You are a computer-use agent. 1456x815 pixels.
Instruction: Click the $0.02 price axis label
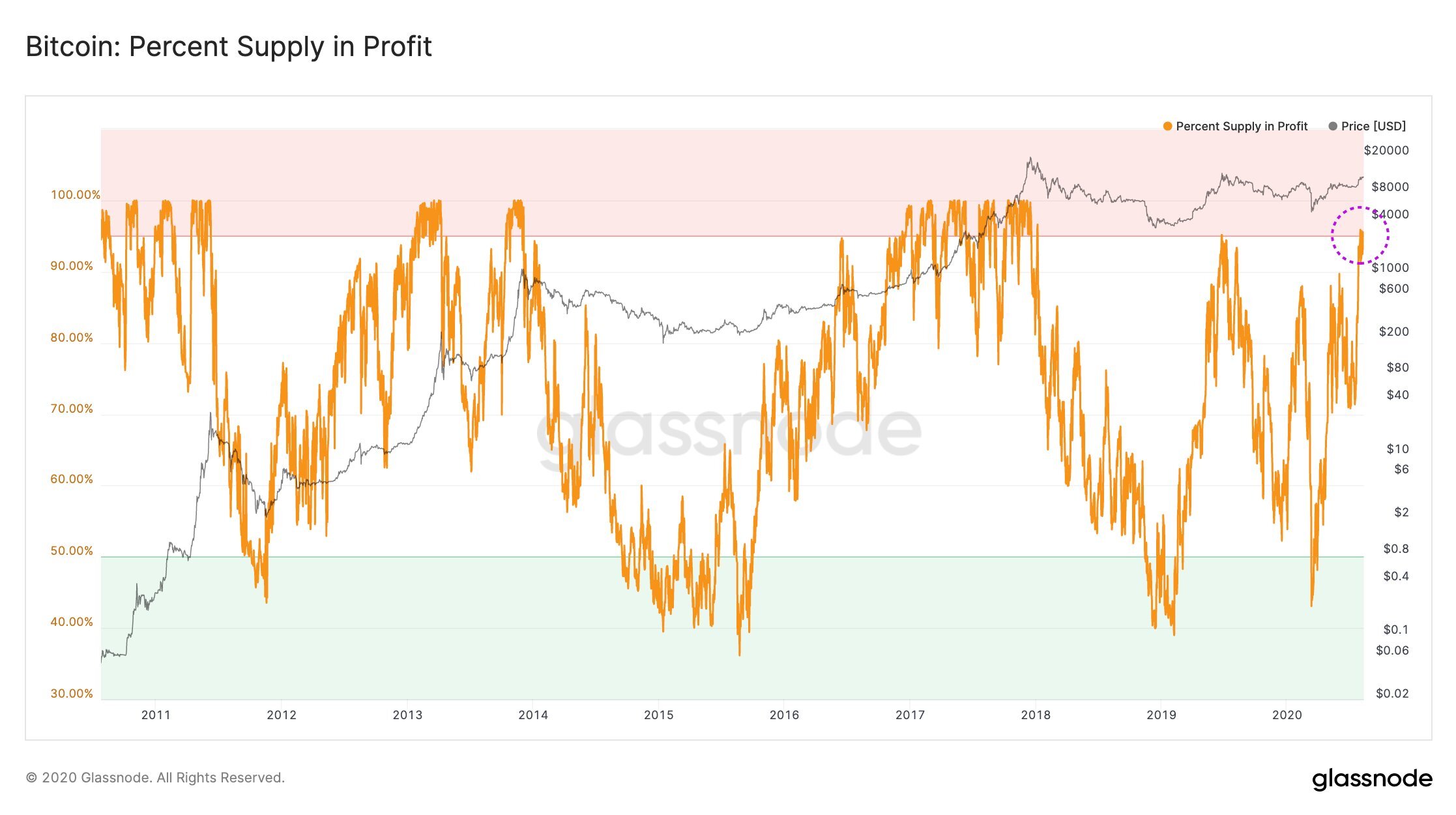point(1392,694)
